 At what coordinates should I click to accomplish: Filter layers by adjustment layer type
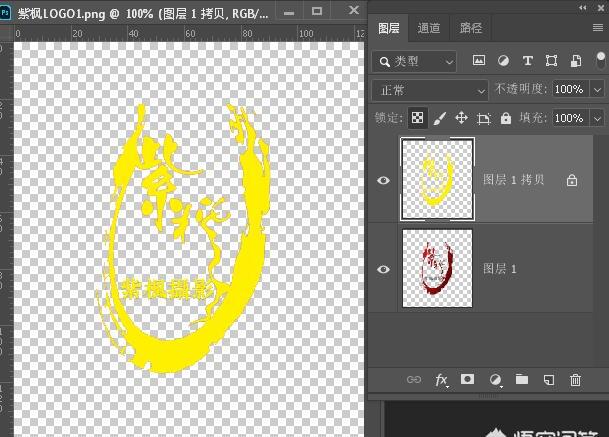(x=503, y=61)
